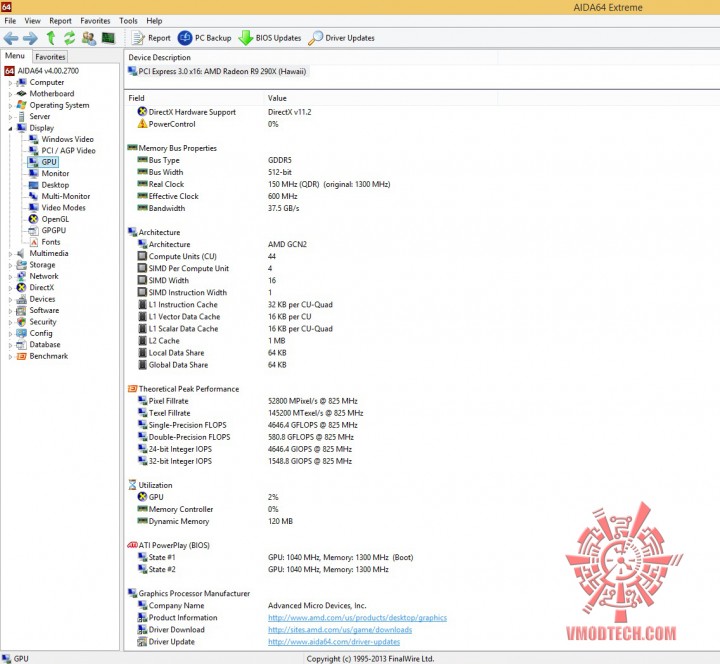Click the DirectX Hardware Support icon
720x664 pixels.
(142, 112)
